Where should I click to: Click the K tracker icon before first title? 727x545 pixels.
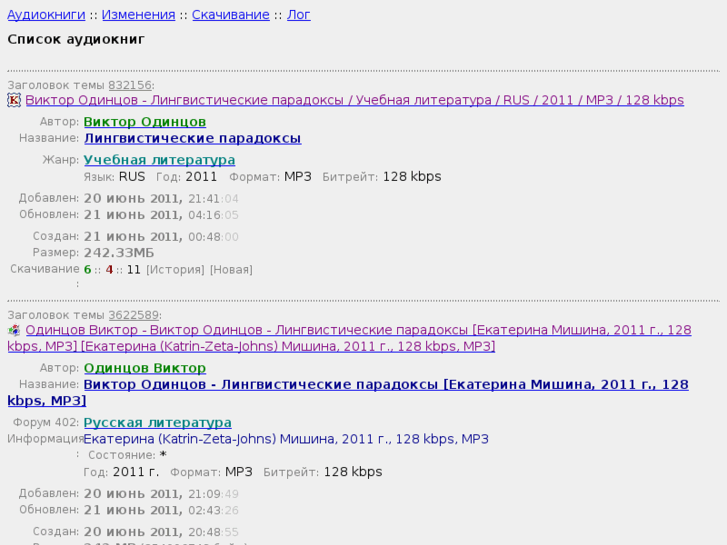point(14,100)
